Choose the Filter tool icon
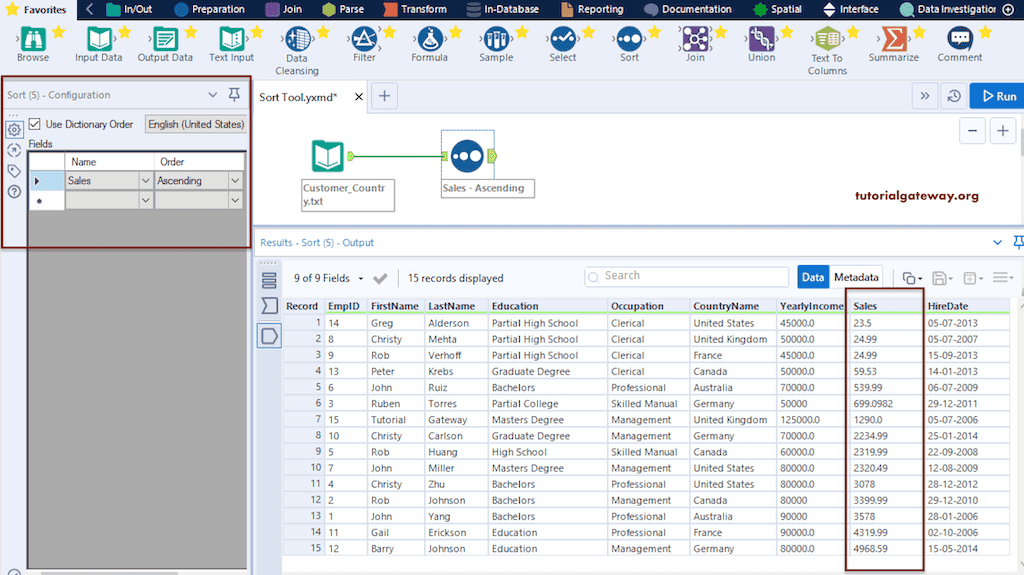 [x=365, y=40]
